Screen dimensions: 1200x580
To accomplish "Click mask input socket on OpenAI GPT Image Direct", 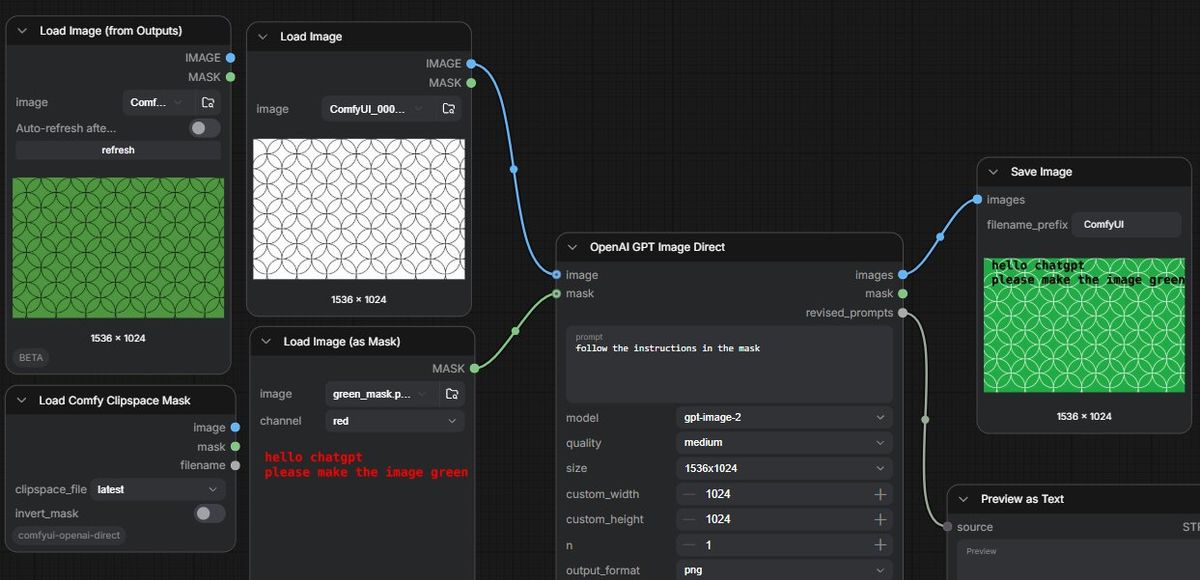I will 557,294.
